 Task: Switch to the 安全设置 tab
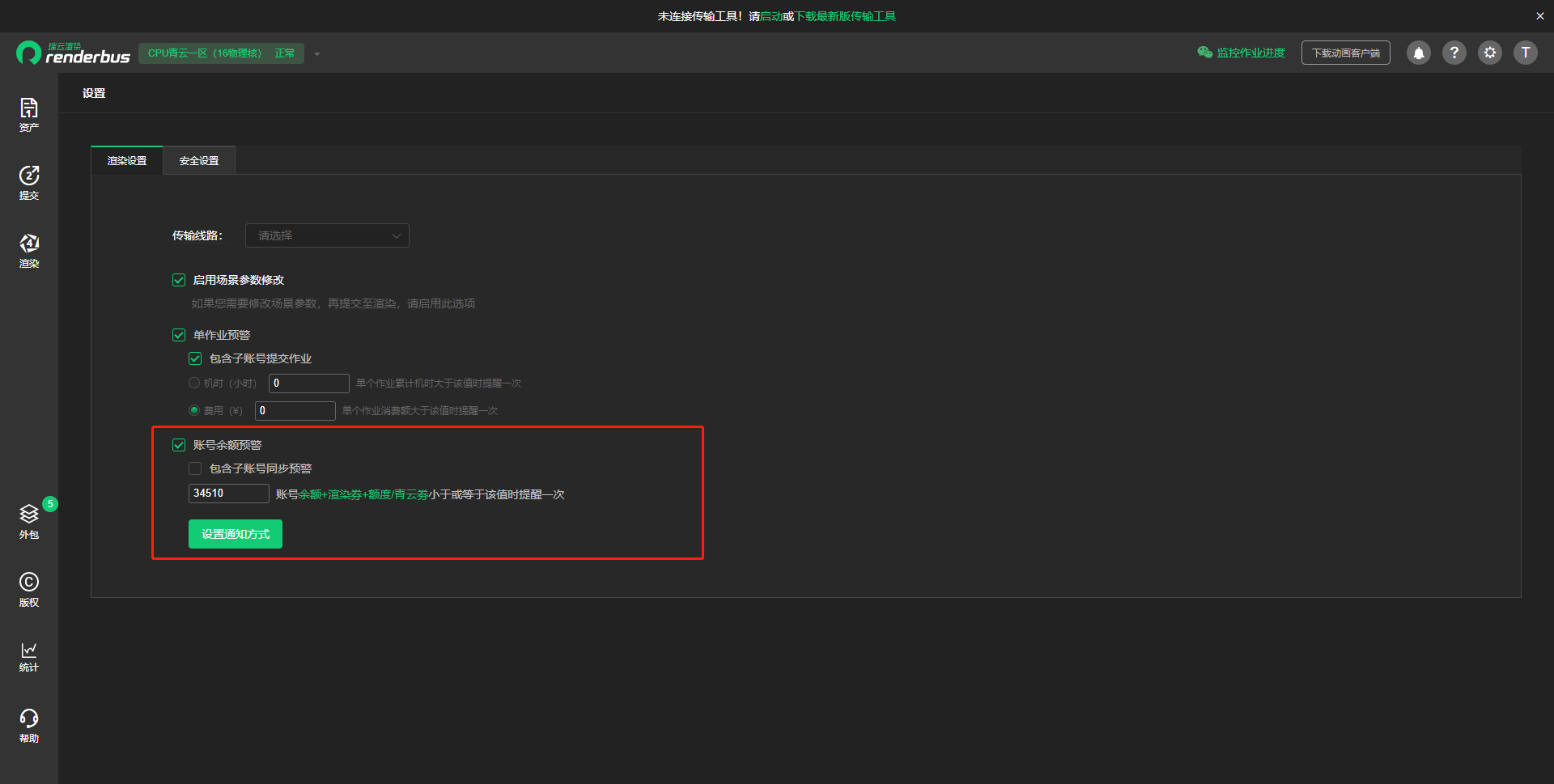click(199, 161)
